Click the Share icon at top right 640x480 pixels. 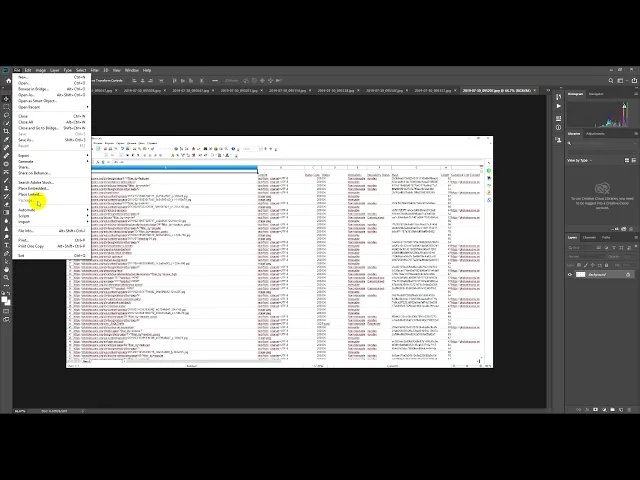(x=634, y=80)
